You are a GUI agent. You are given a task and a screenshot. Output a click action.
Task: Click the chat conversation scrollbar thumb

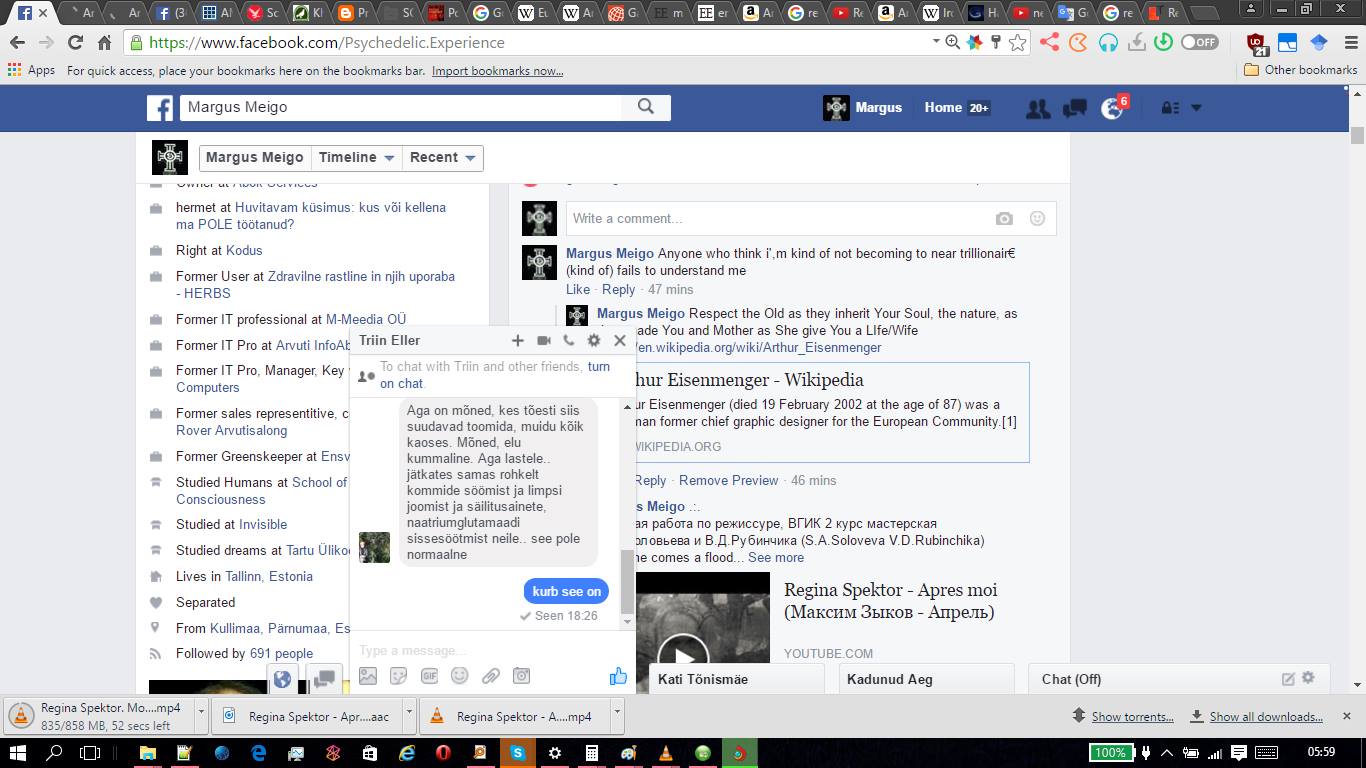click(x=627, y=581)
